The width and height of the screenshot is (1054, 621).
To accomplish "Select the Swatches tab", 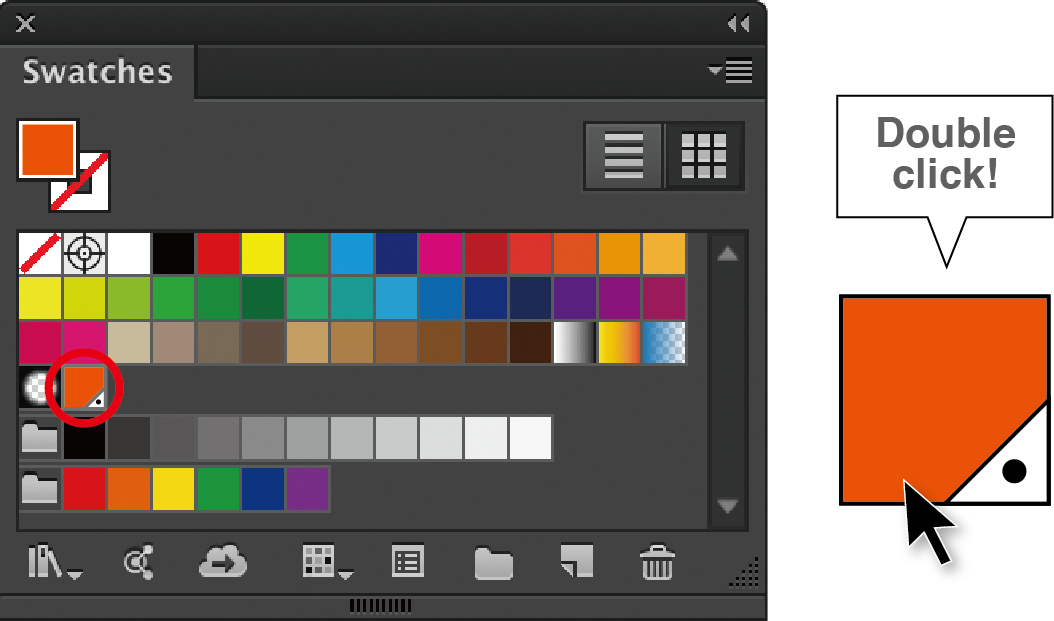I will pyautogui.click(x=98, y=73).
